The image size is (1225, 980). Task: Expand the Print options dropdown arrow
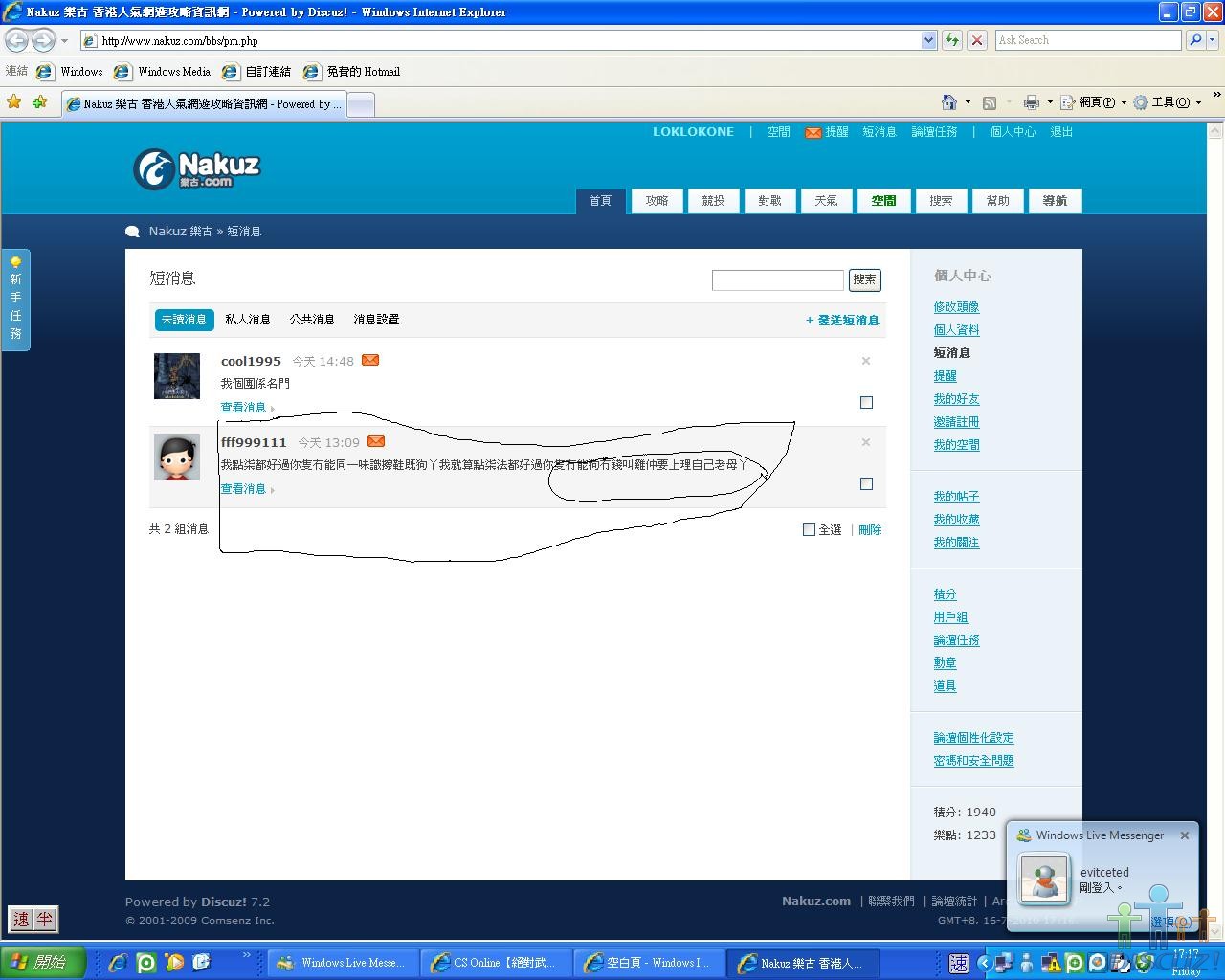coord(1050,102)
